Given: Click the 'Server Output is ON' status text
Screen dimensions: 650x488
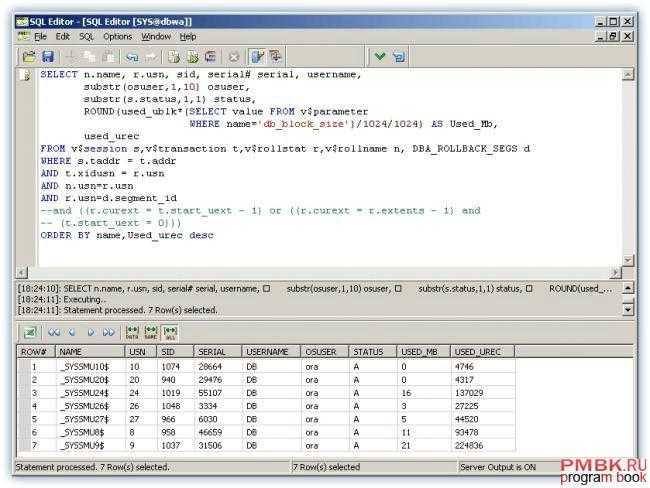Looking at the screenshot, I should tap(498, 467).
